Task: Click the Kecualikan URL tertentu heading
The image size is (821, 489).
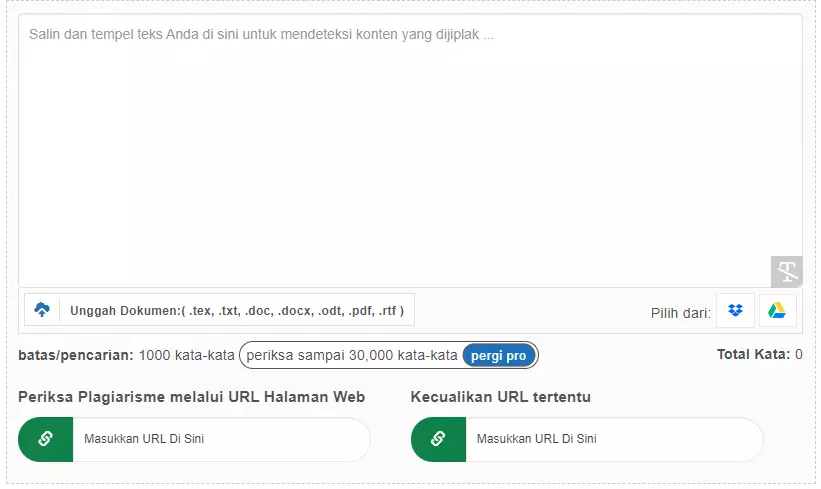Action: 500,397
